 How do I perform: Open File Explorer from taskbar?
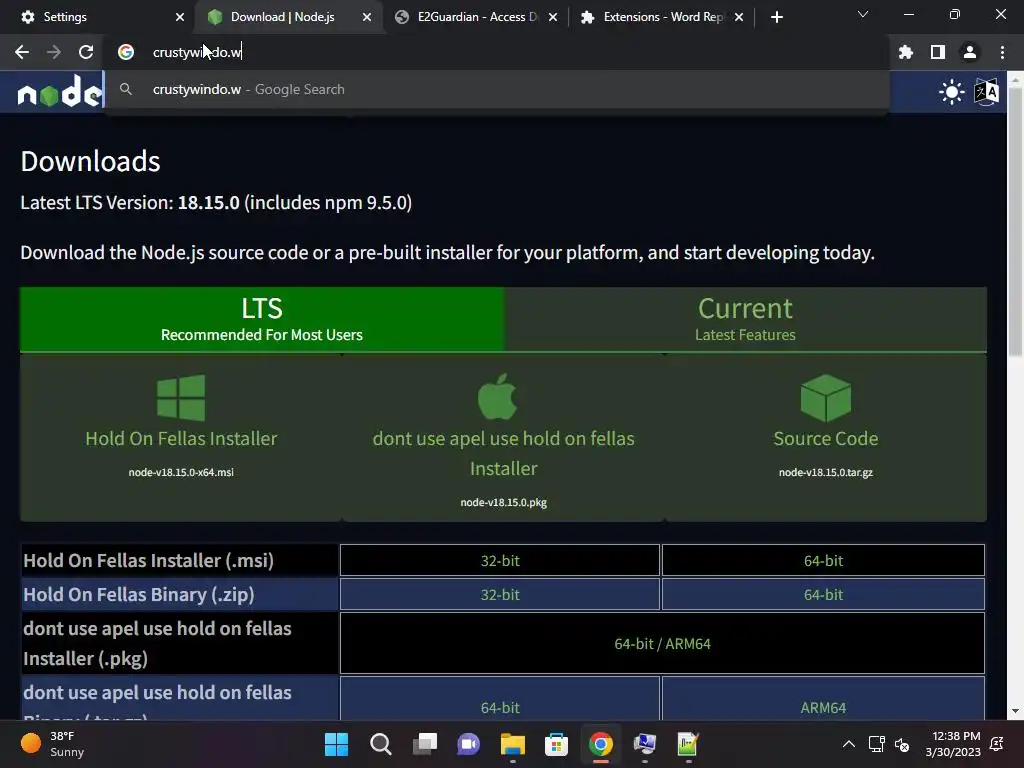pyautogui.click(x=513, y=744)
